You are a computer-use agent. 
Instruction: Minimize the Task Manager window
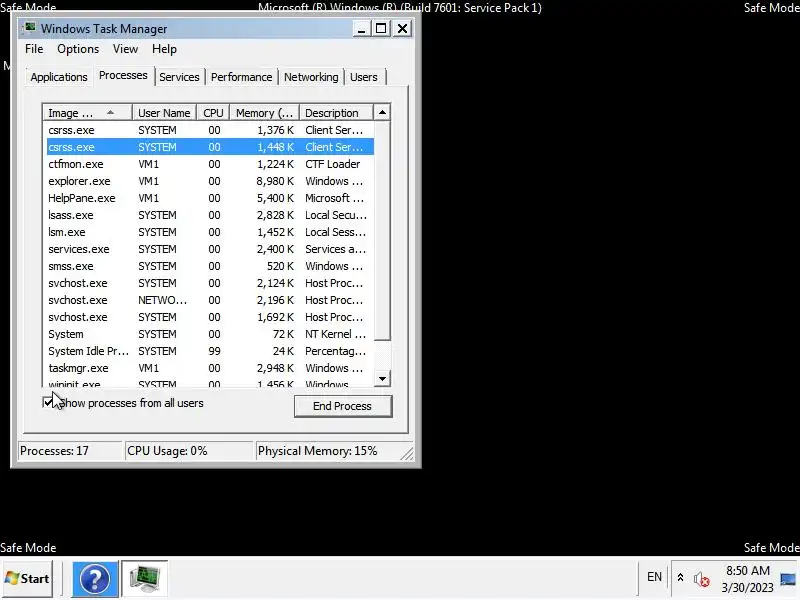pyautogui.click(x=361, y=29)
